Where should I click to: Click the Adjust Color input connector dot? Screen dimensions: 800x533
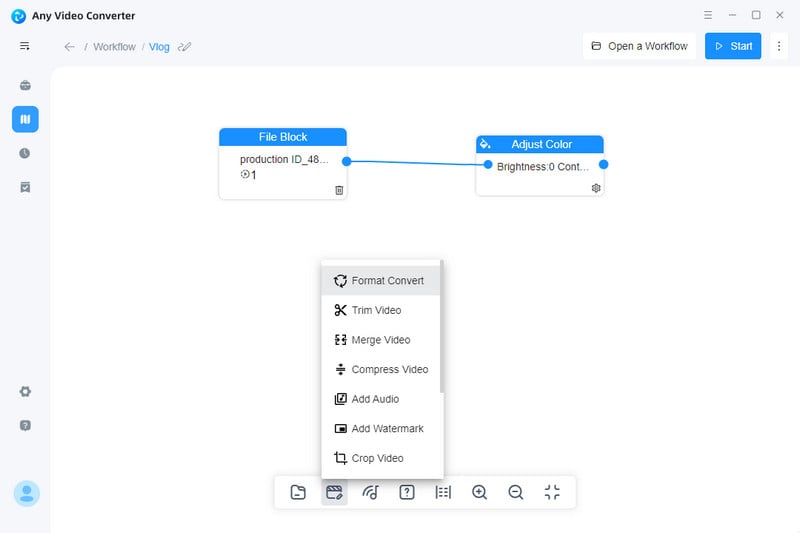point(488,164)
